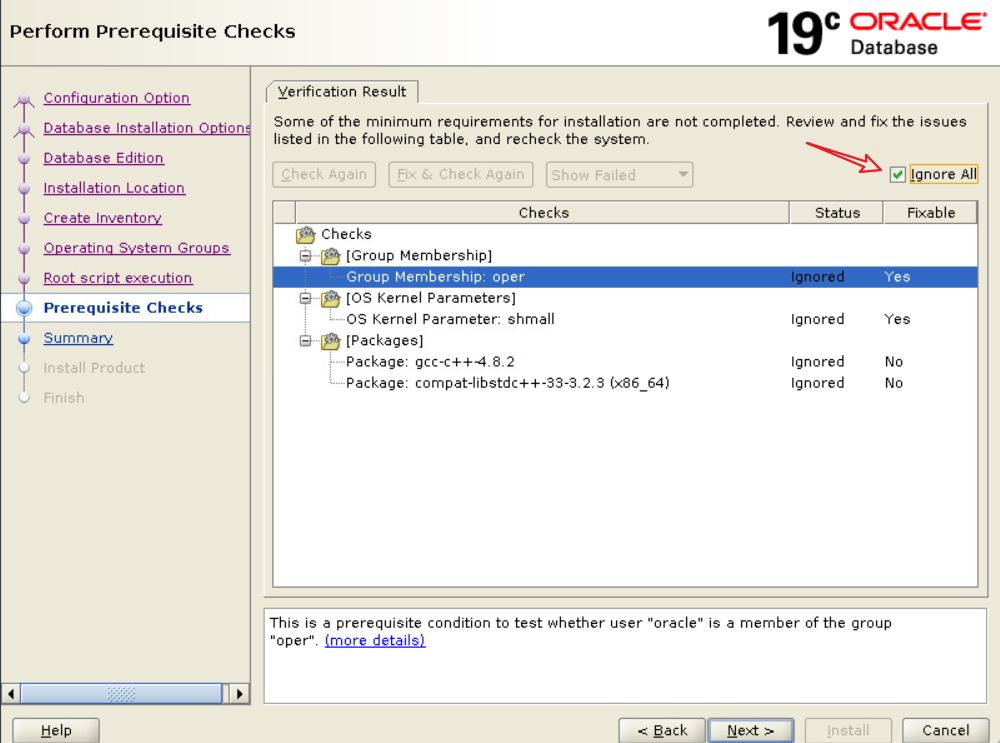Click the Checks root folder icon
Viewport: 1000px width, 743px height.
pyautogui.click(x=305, y=235)
